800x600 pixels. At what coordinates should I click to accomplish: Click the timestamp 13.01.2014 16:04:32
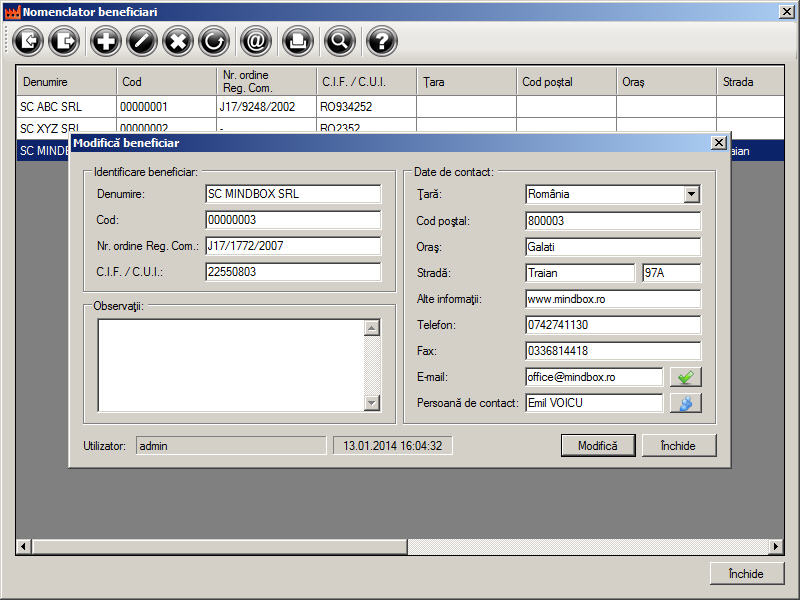click(x=392, y=446)
